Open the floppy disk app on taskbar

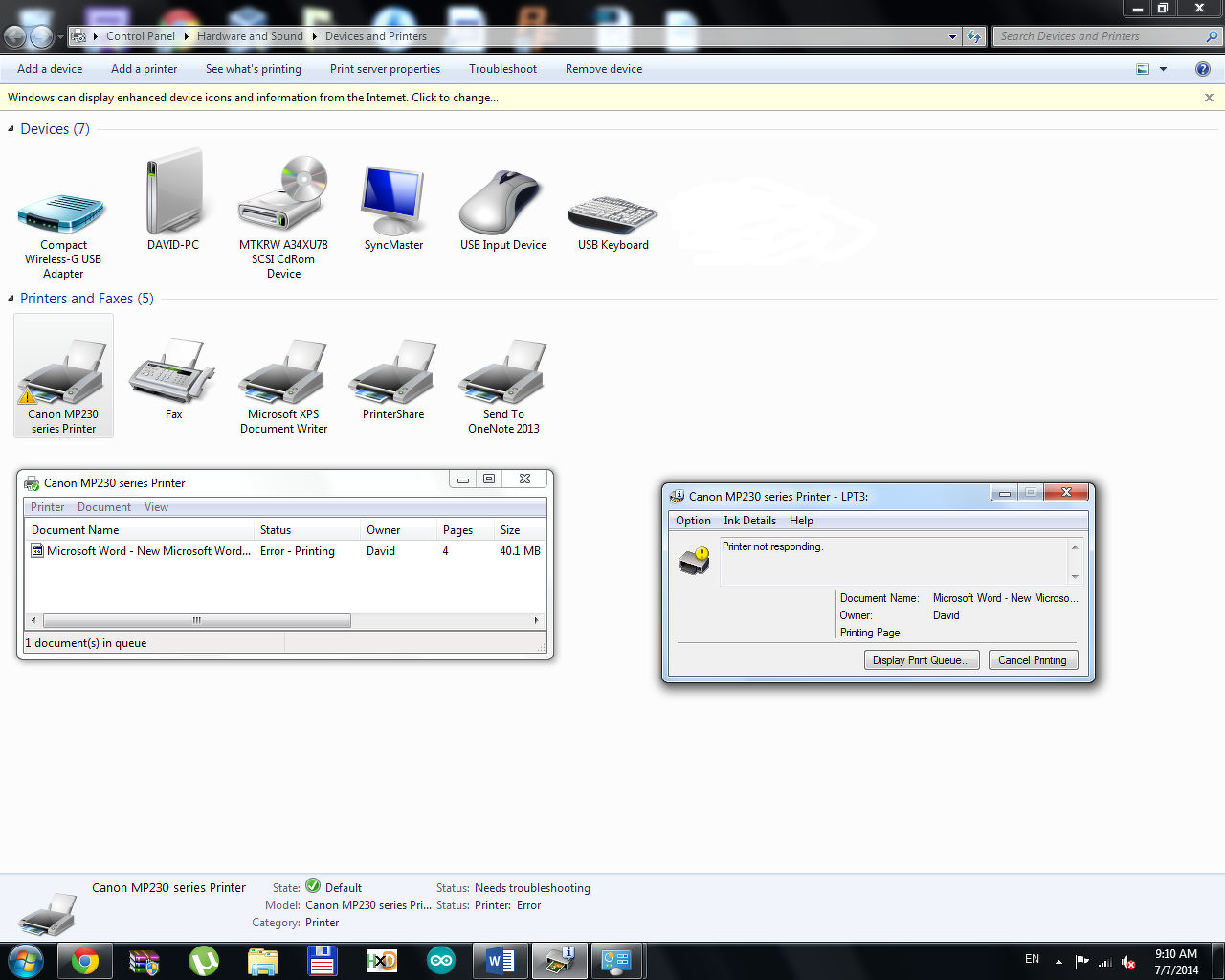[323, 961]
